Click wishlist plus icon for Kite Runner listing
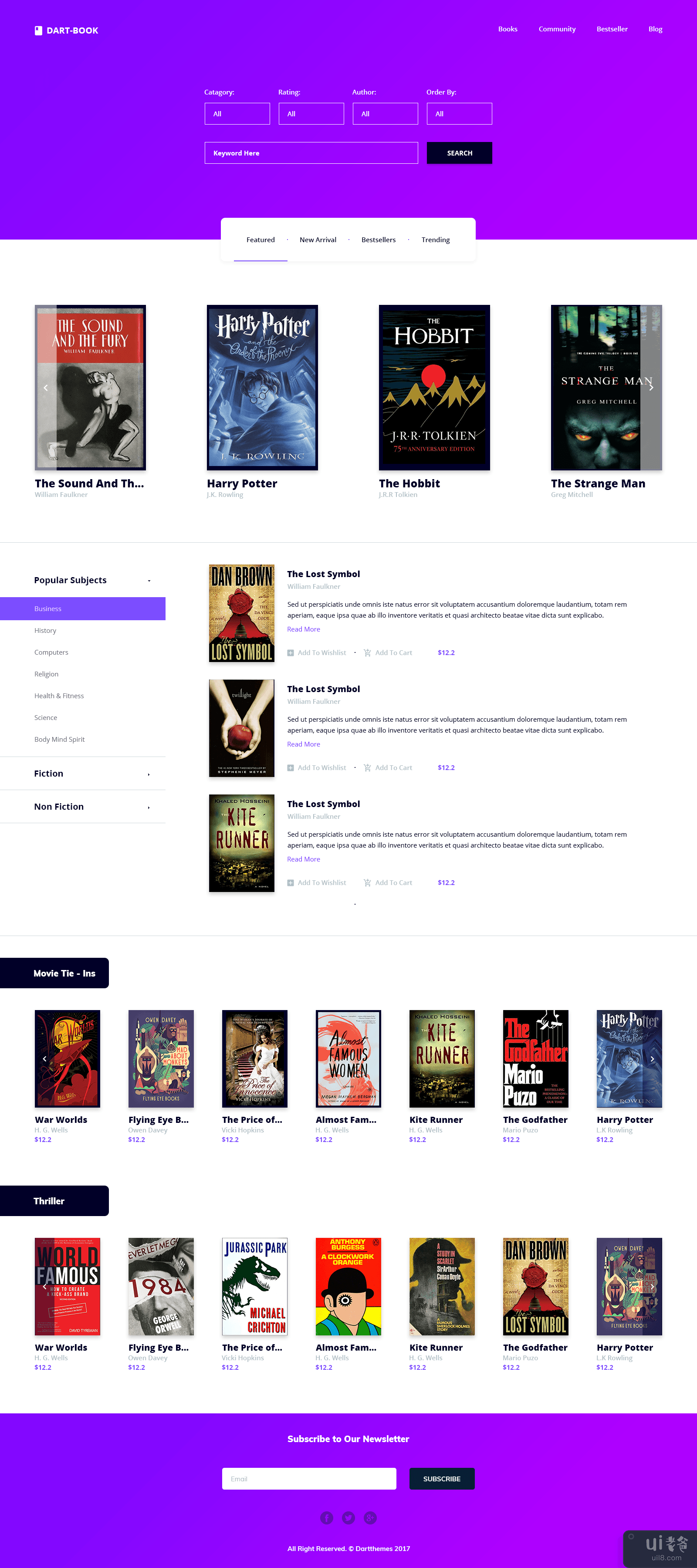Screen dimensions: 697x1568 tap(291, 882)
